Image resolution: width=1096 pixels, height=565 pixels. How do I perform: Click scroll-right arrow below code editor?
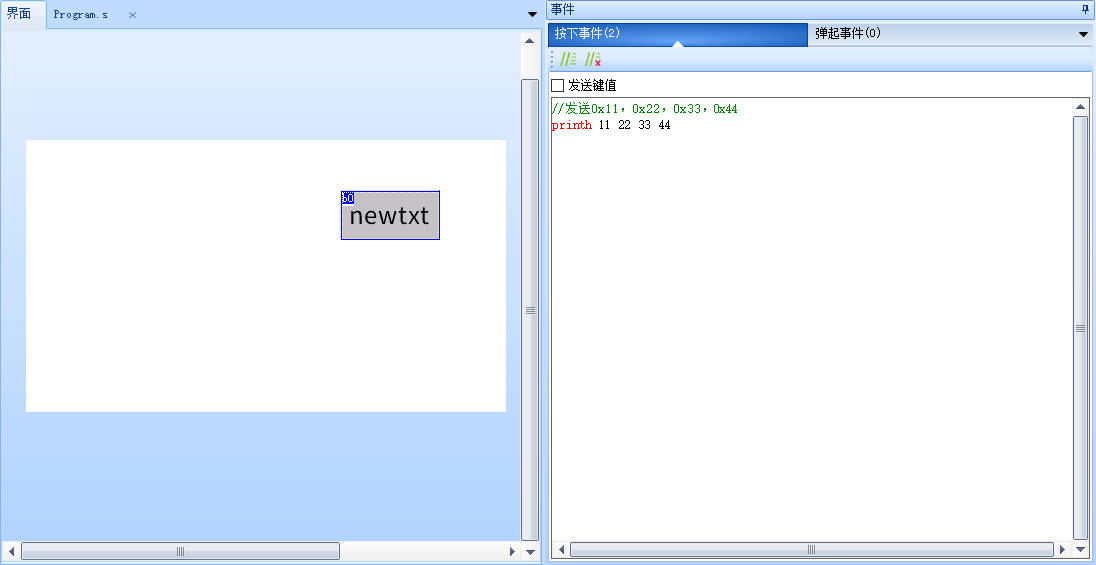1063,550
